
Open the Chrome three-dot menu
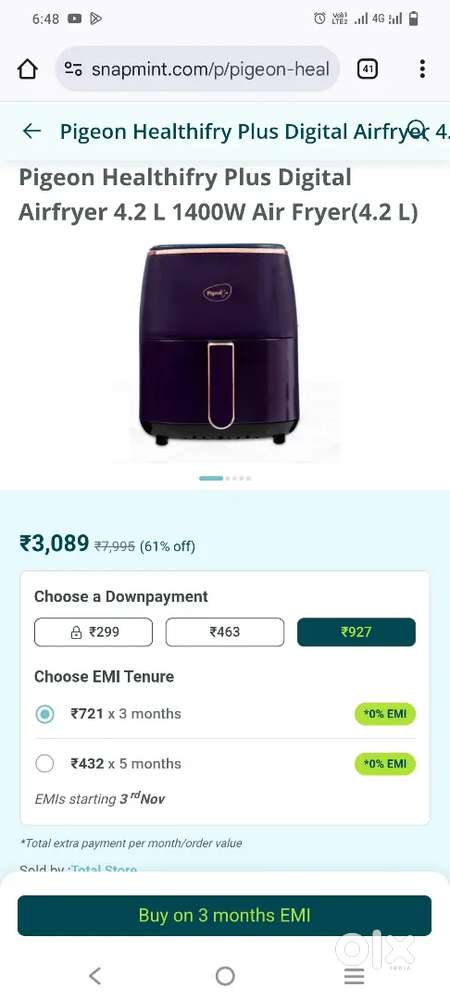[x=422, y=69]
